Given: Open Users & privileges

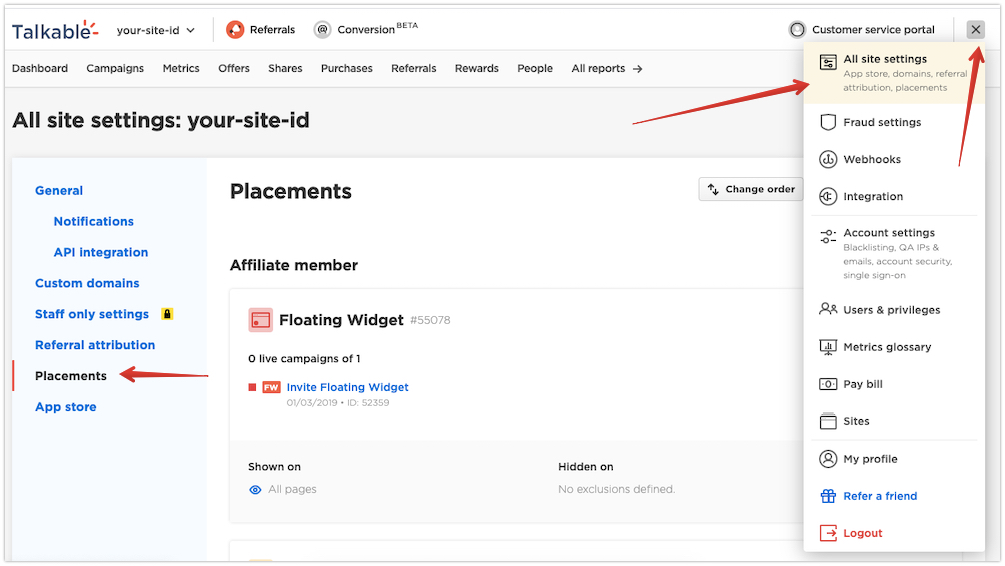Looking at the screenshot, I should (894, 310).
